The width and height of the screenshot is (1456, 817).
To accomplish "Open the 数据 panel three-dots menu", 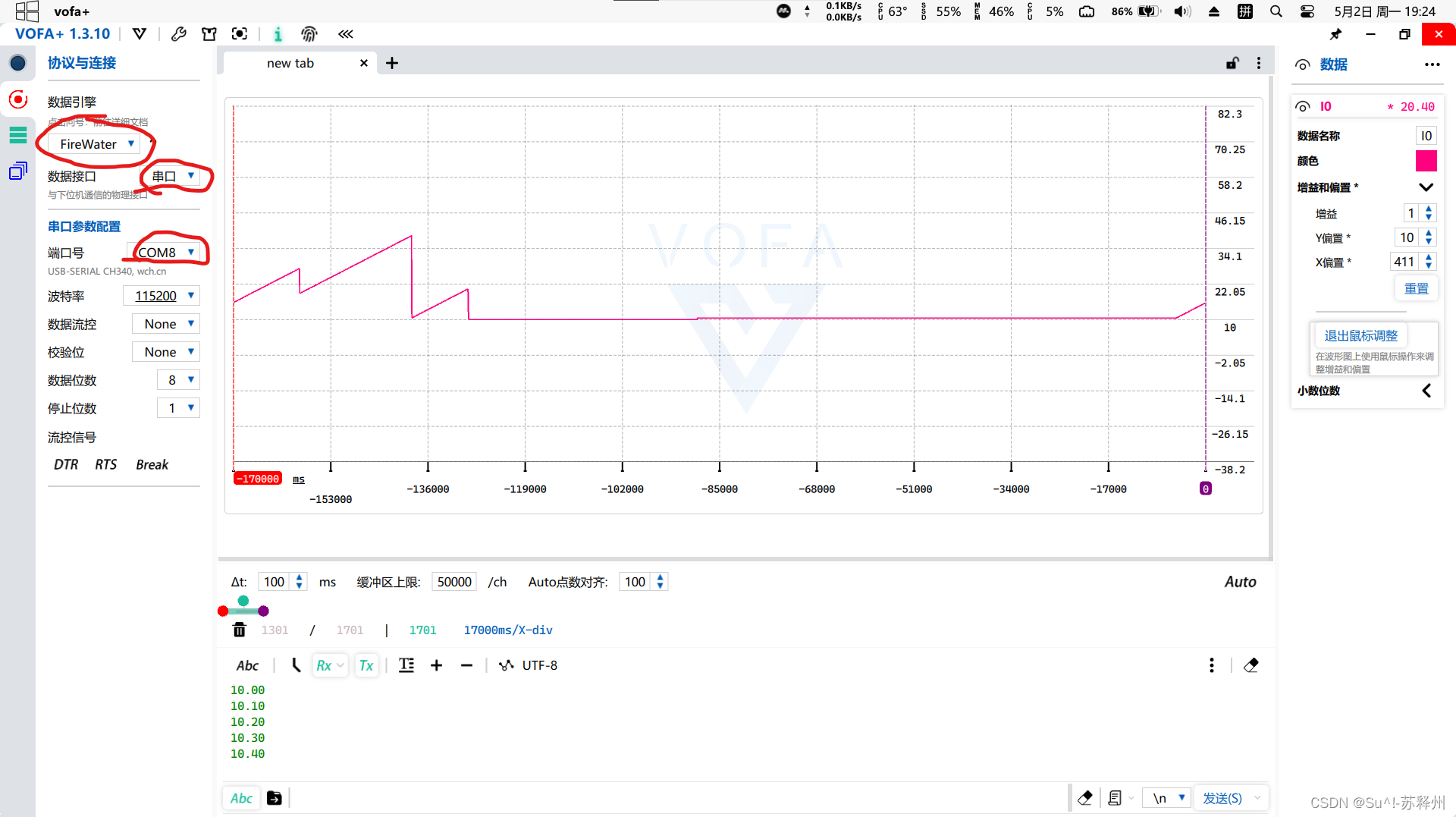I will tap(1432, 64).
